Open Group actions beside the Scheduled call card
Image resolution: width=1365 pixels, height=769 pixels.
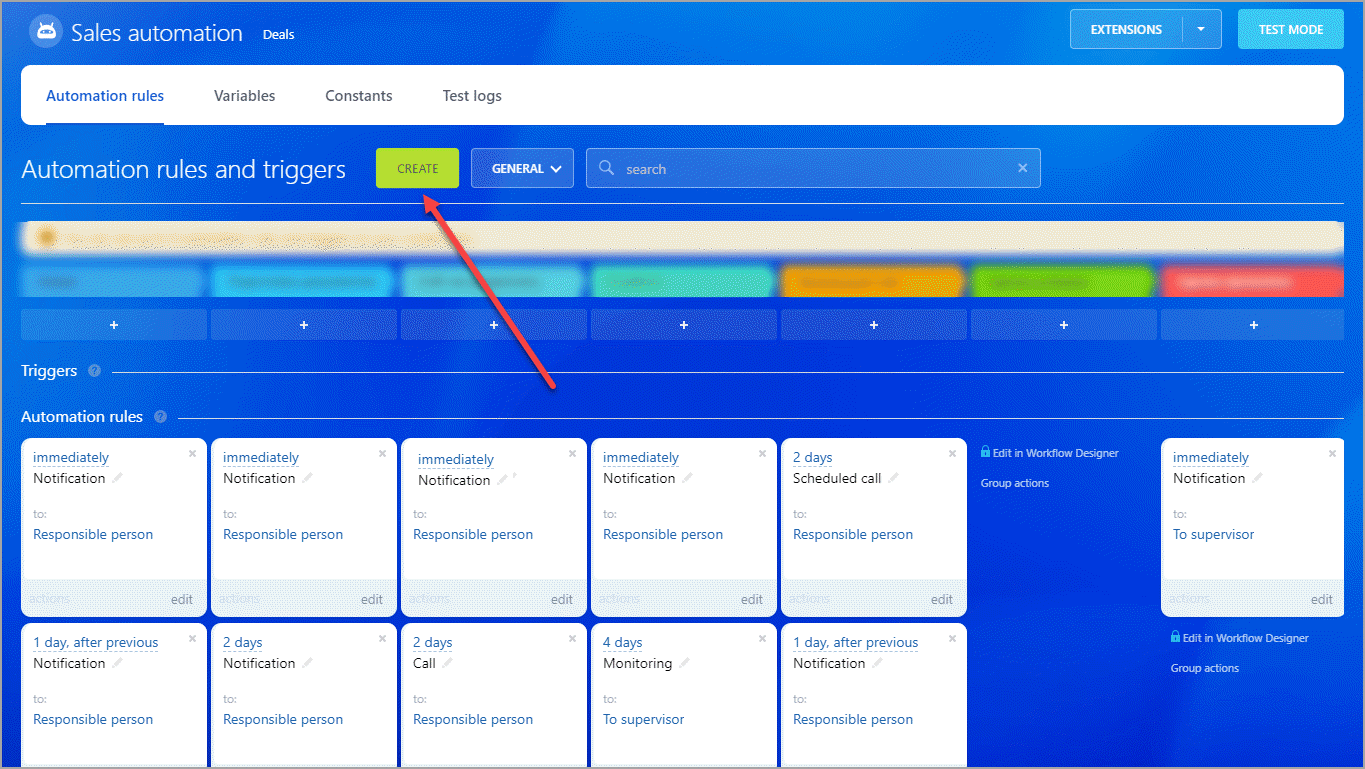pos(1015,483)
